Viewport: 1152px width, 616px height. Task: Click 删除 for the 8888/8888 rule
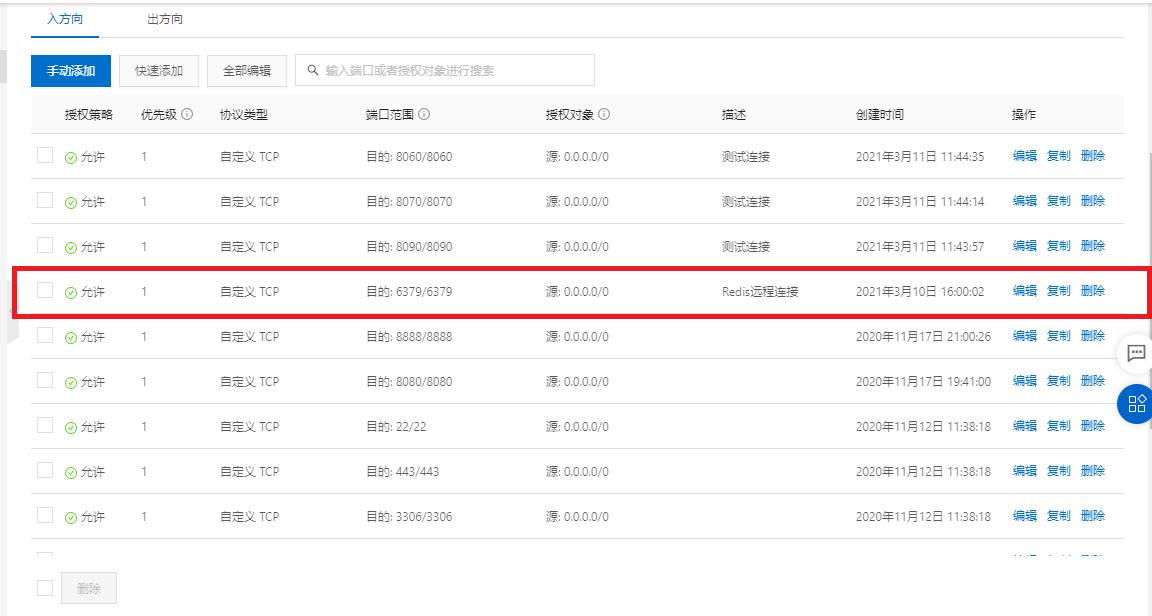pyautogui.click(x=1092, y=336)
